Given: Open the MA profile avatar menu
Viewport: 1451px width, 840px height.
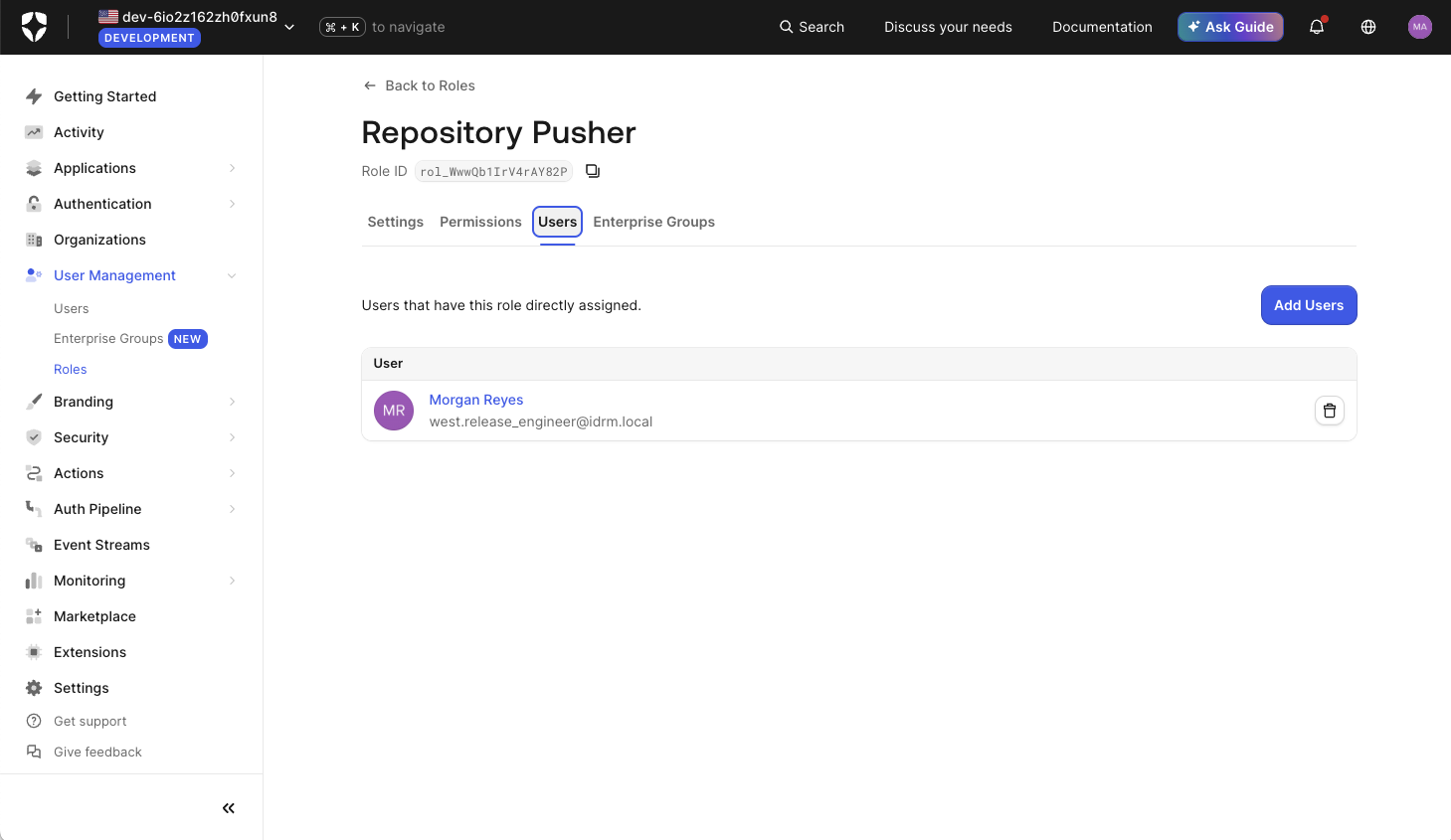Looking at the screenshot, I should (x=1420, y=27).
